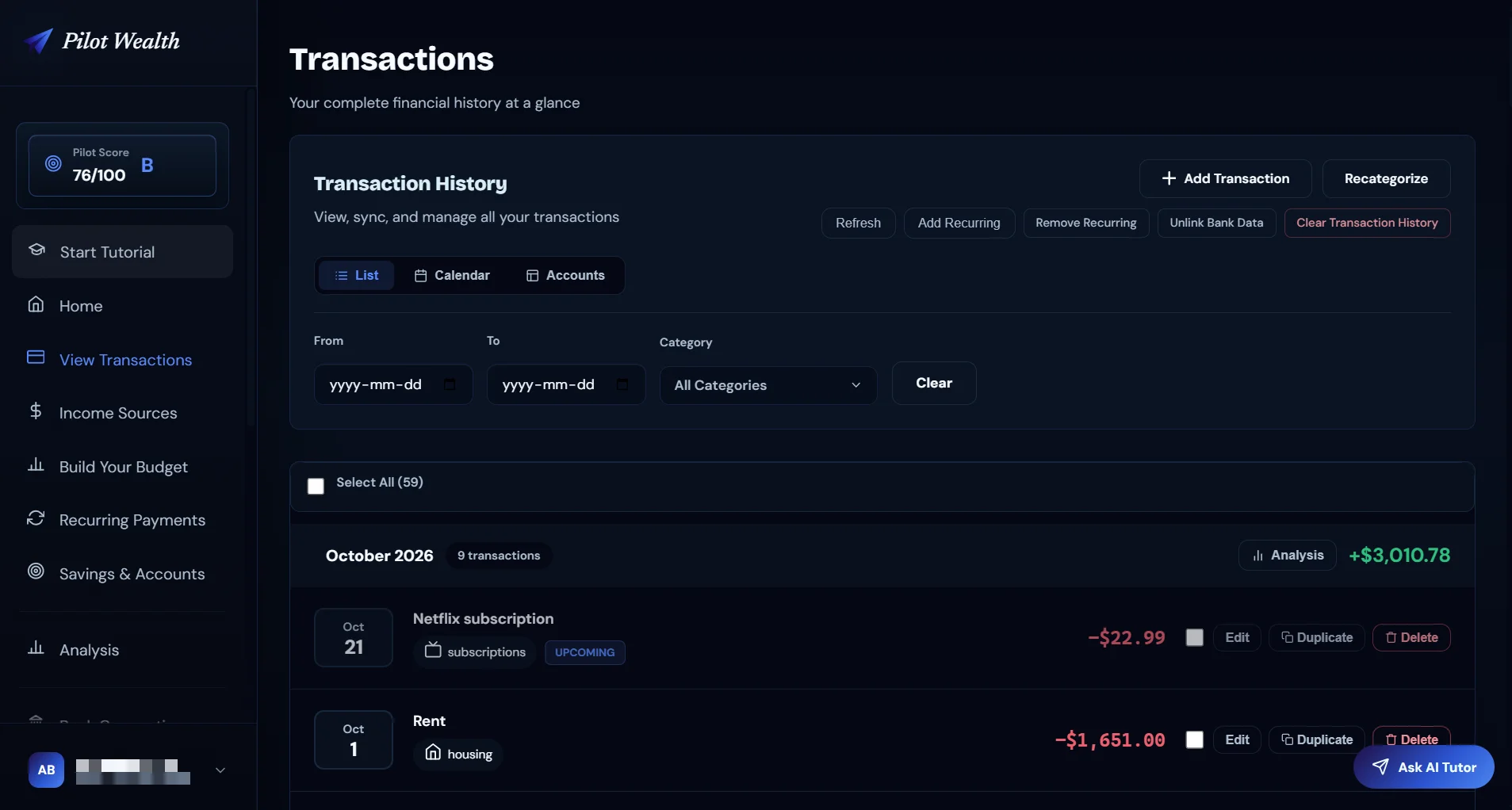The image size is (1512, 810).
Task: Click the plus icon in Add Transaction
Action: coord(1169,178)
